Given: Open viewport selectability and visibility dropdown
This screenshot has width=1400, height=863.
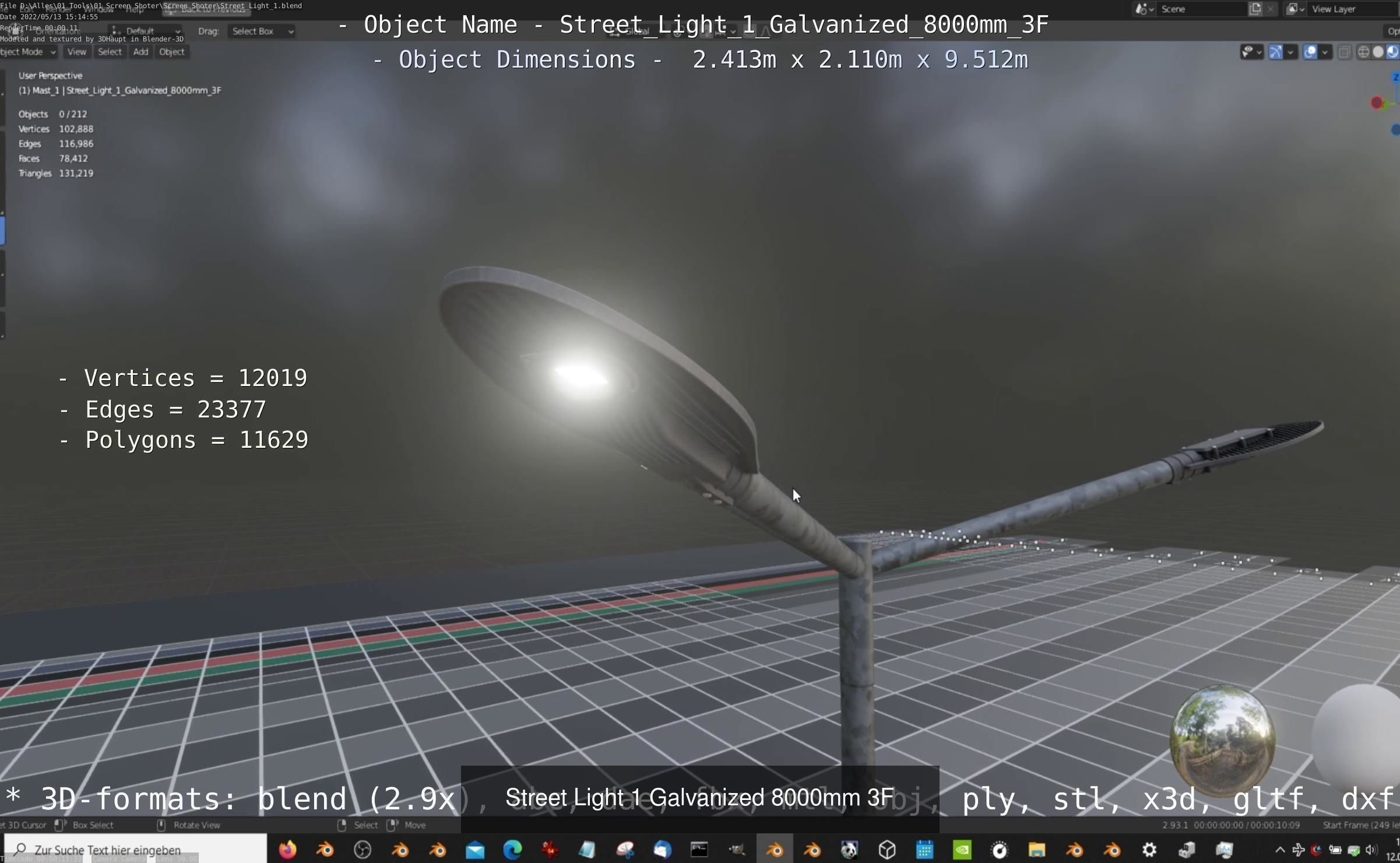Looking at the screenshot, I should [1251, 52].
